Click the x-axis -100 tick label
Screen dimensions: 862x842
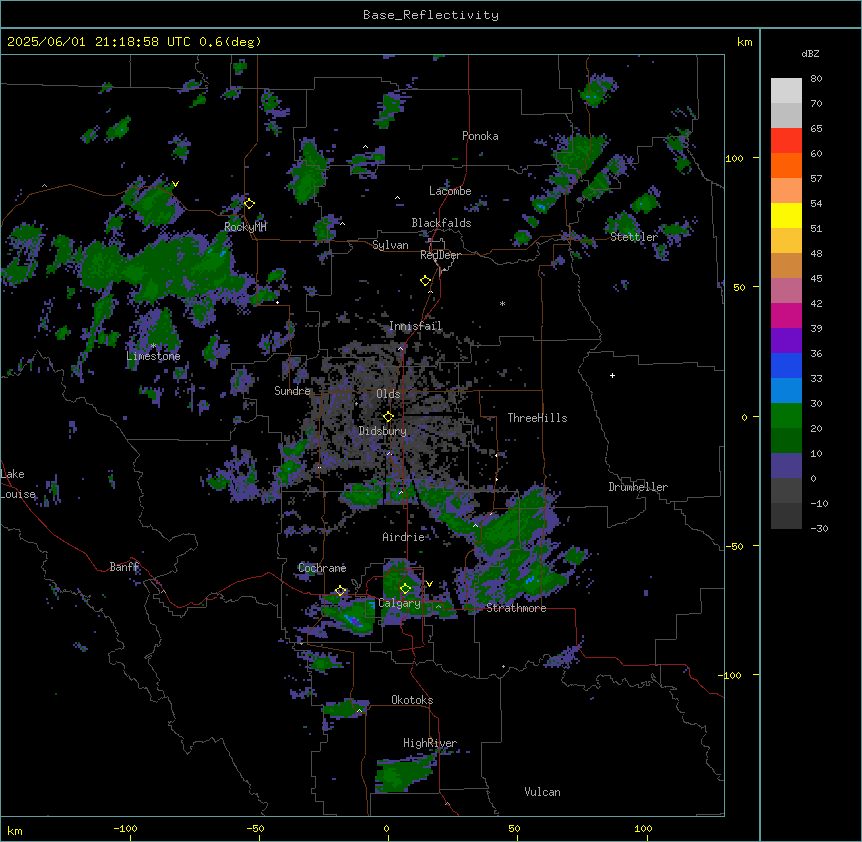click(x=125, y=828)
